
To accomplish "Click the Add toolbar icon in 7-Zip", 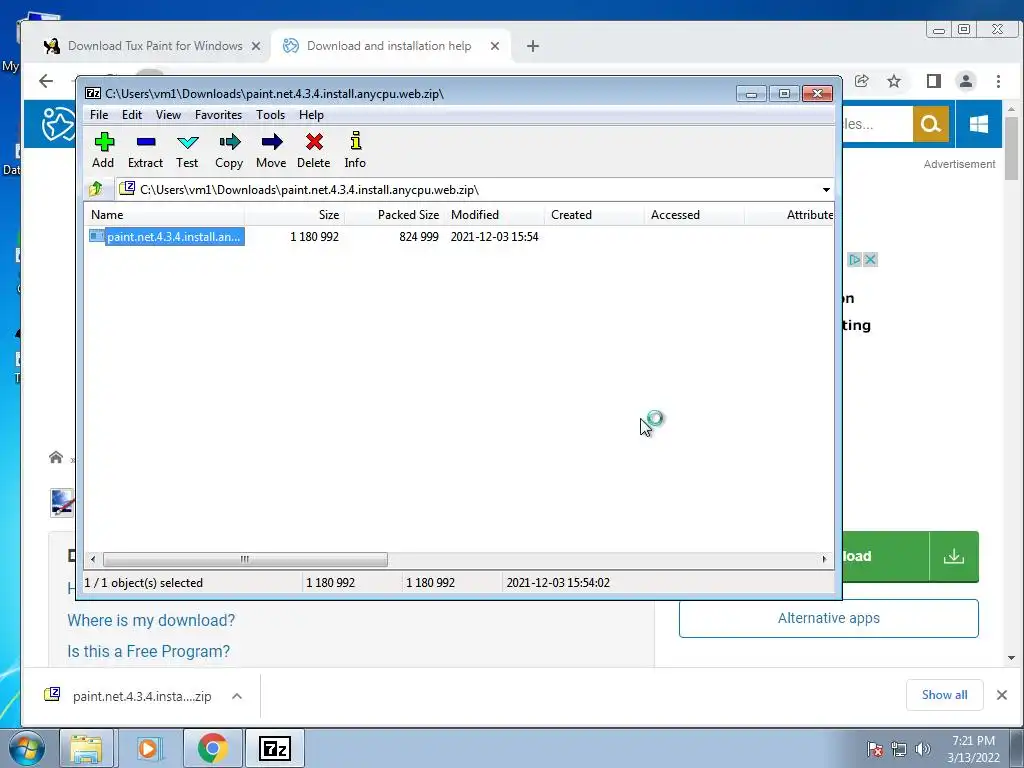I will point(103,150).
